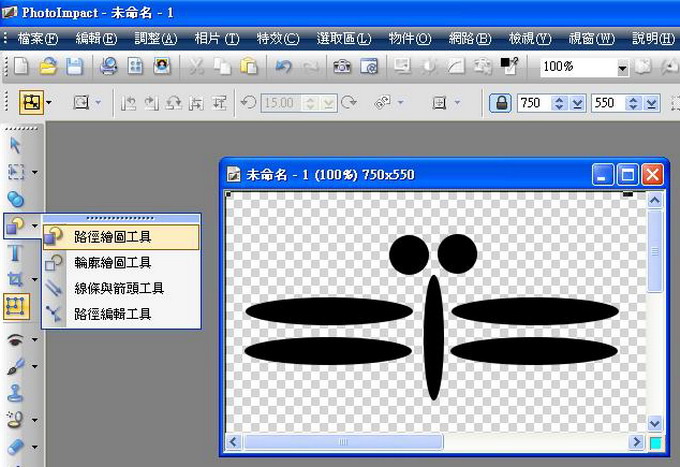Viewport: 680px width, 467px height.
Task: Expand the Path tool flyout arrow
Action: pyautogui.click(x=35, y=226)
